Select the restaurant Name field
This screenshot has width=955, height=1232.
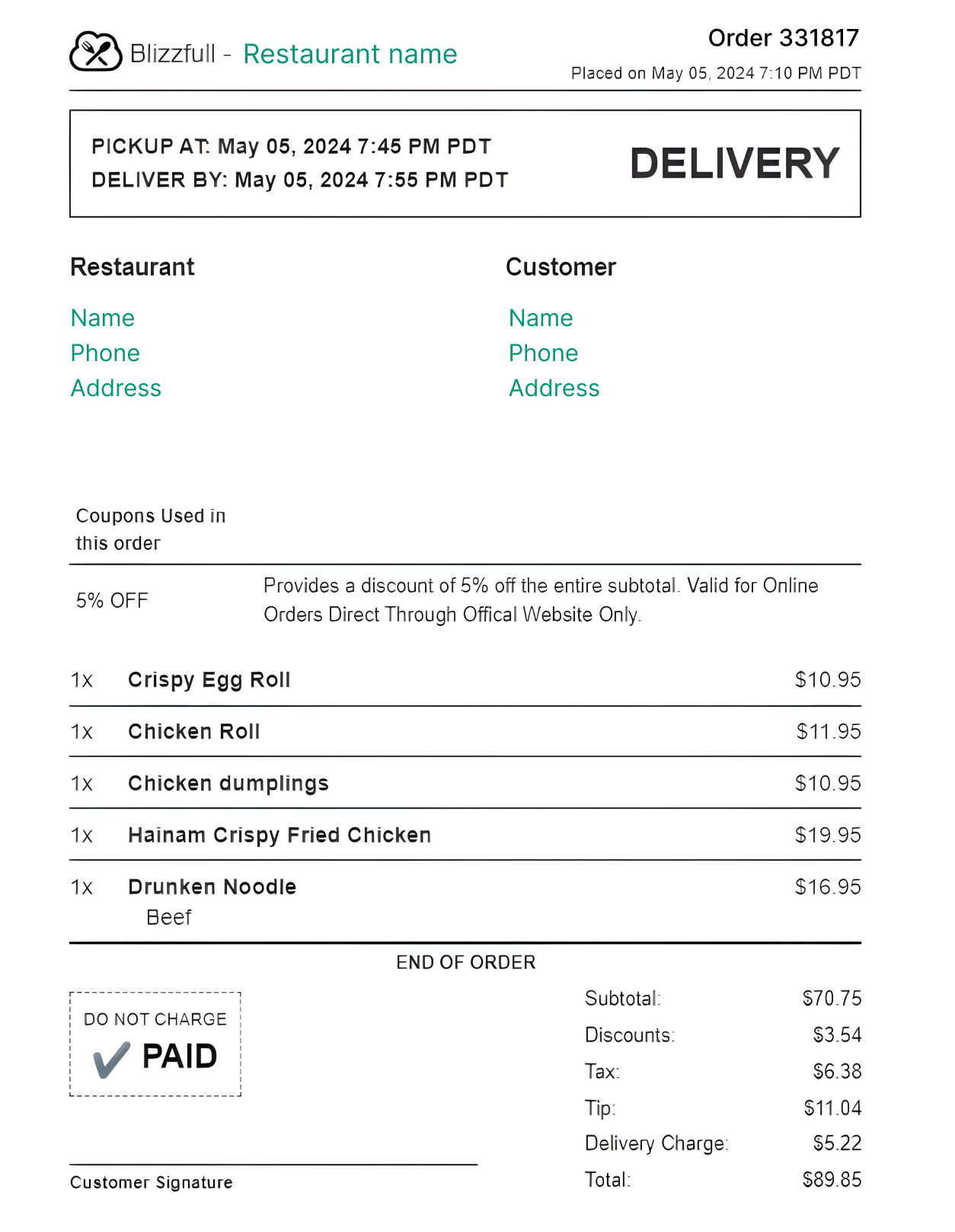(x=103, y=318)
